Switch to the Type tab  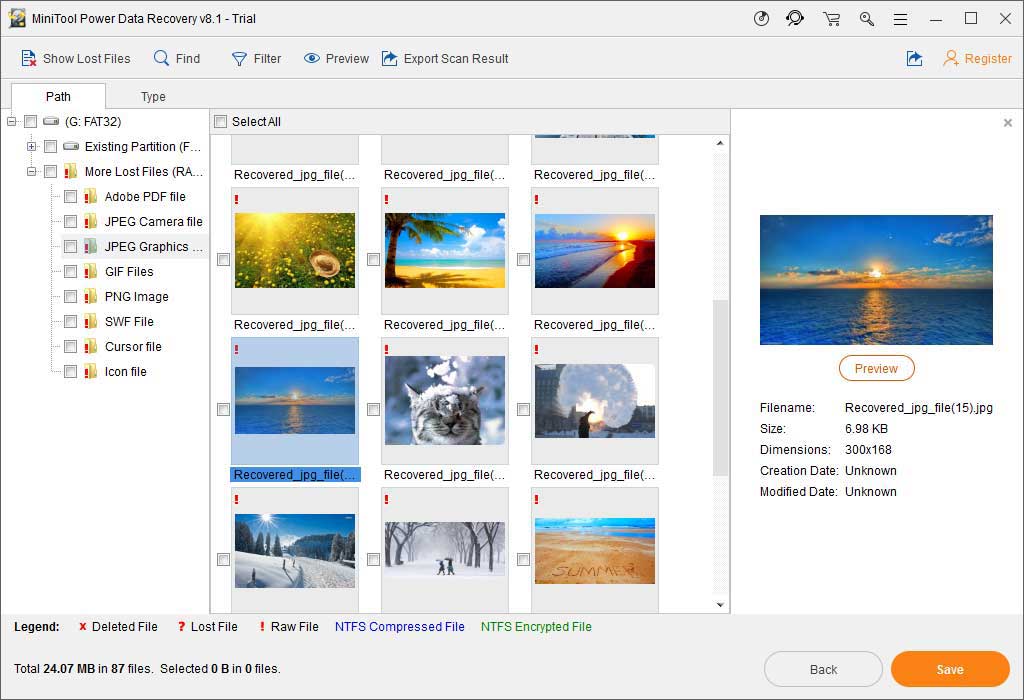coord(153,97)
